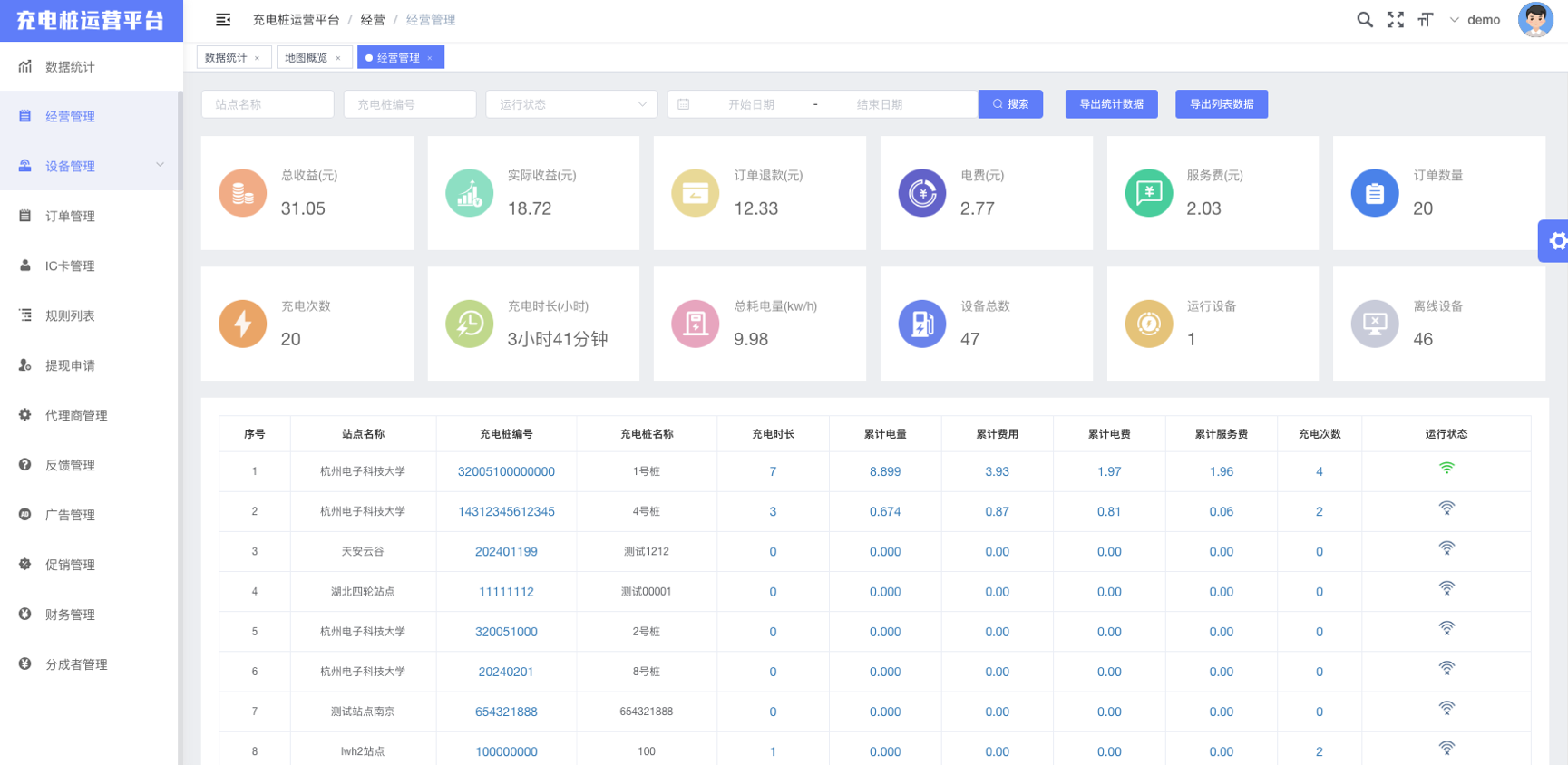Open 订单管理 in the sidebar
The height and width of the screenshot is (765, 1568).
tap(91, 216)
